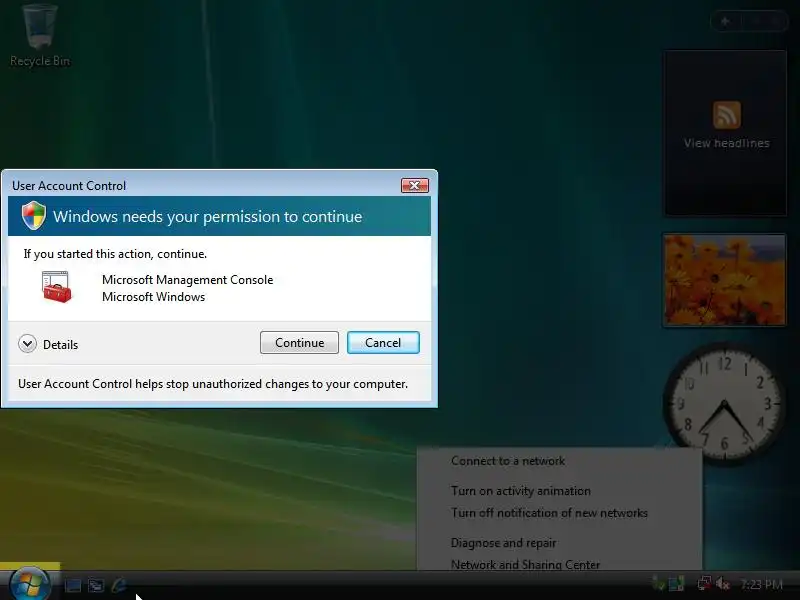Choose 'Diagnose and repair' from network menu
800x600 pixels.
pos(503,543)
